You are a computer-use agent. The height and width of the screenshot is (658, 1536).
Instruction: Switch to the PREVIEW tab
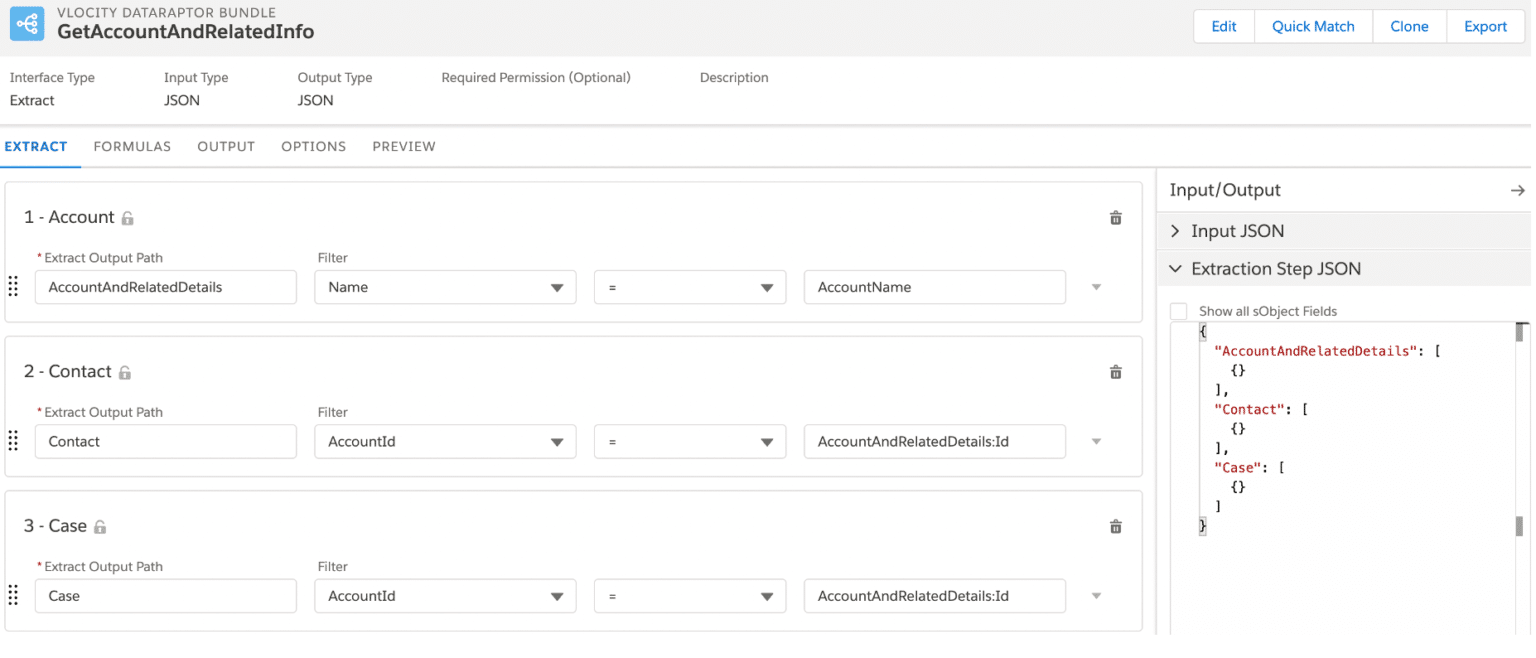point(403,146)
